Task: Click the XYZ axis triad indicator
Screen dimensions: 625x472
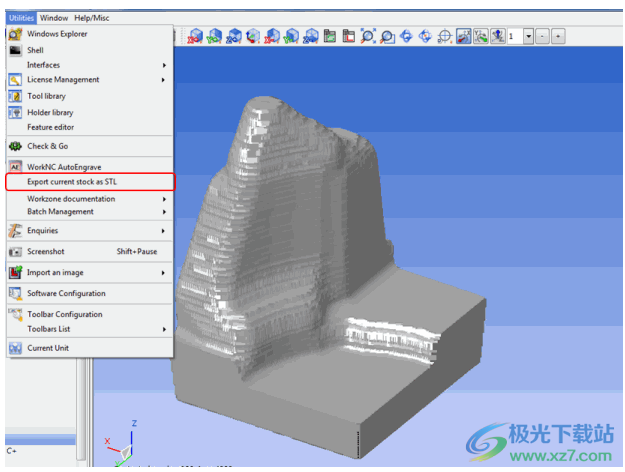Action: pos(122,443)
